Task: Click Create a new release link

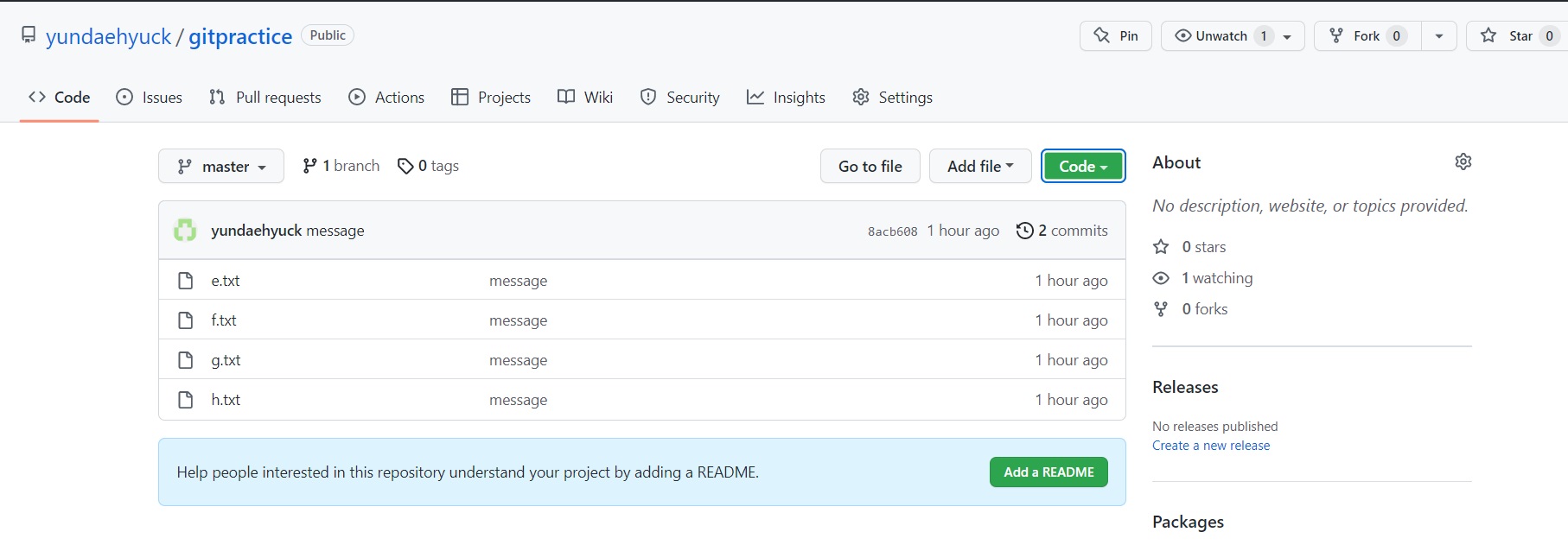Action: pyautogui.click(x=1211, y=446)
